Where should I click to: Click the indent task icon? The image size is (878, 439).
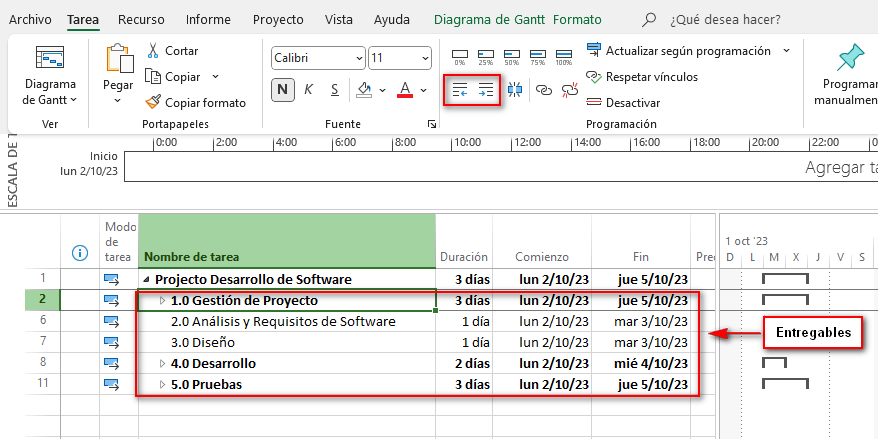click(x=486, y=90)
